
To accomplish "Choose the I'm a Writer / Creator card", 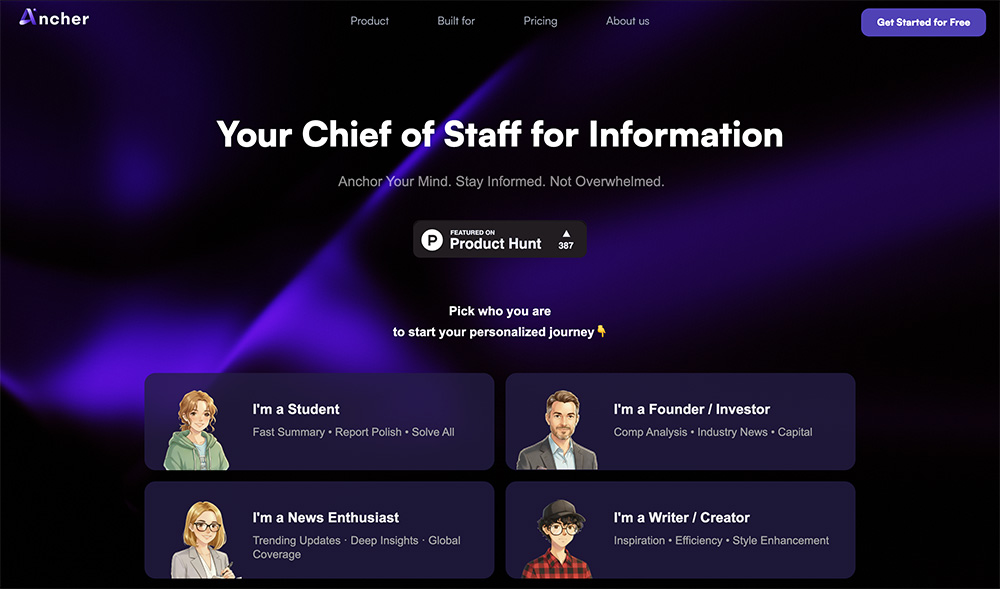I will [680, 530].
